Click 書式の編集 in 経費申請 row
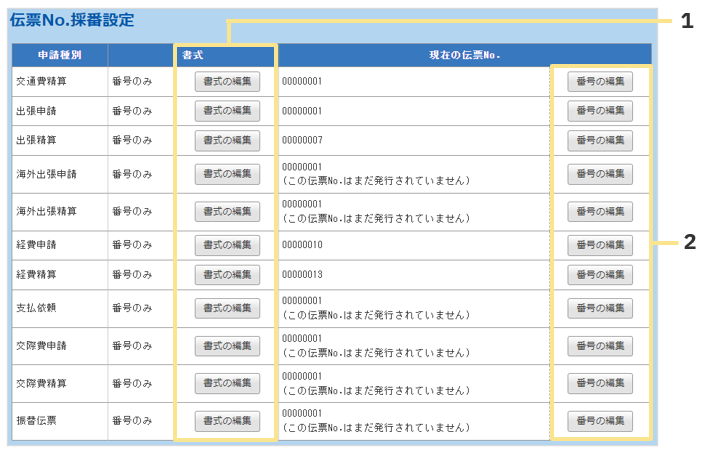 click(227, 245)
